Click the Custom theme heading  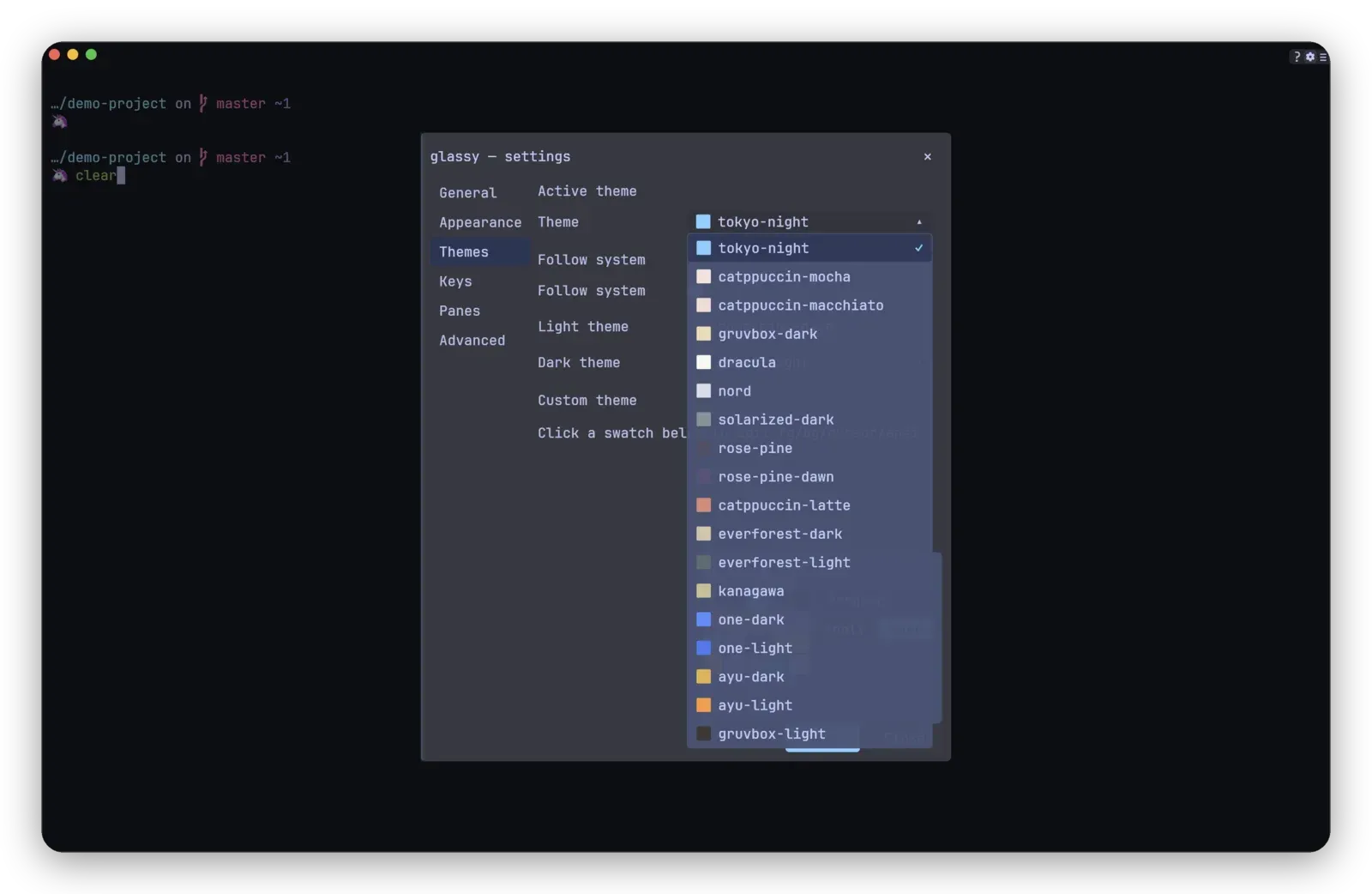click(587, 401)
